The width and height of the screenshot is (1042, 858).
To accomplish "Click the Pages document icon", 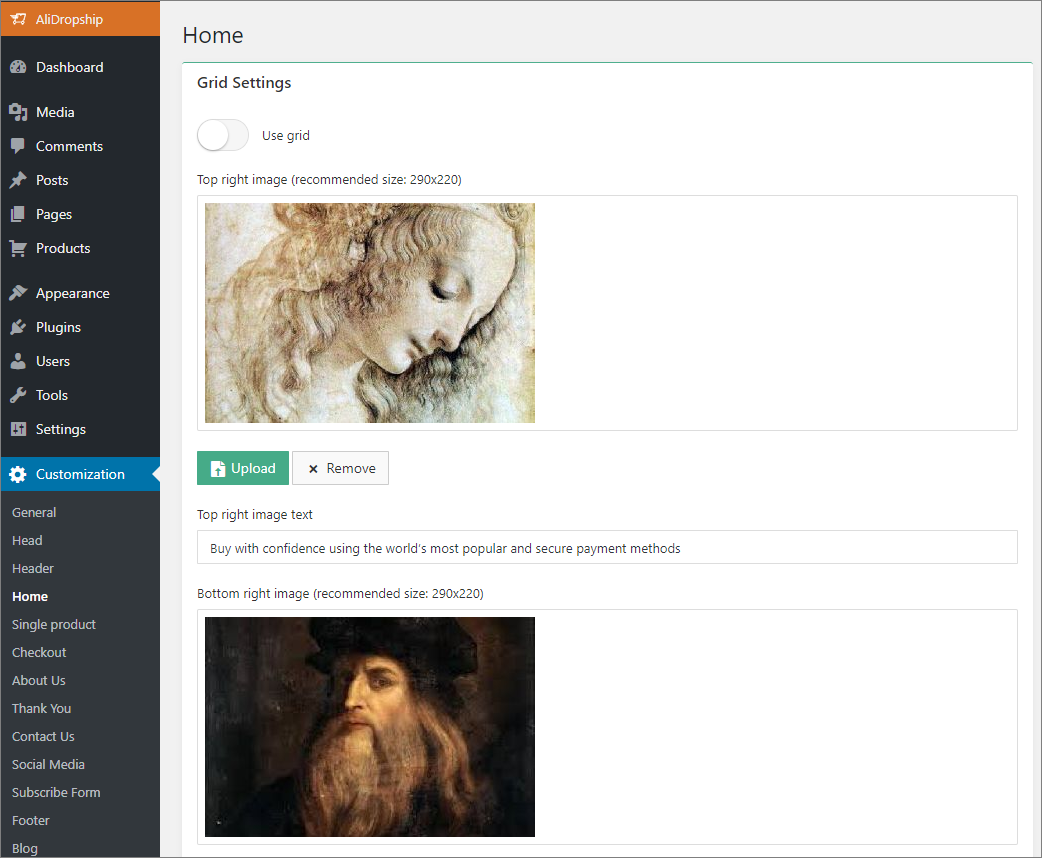I will click(x=18, y=214).
